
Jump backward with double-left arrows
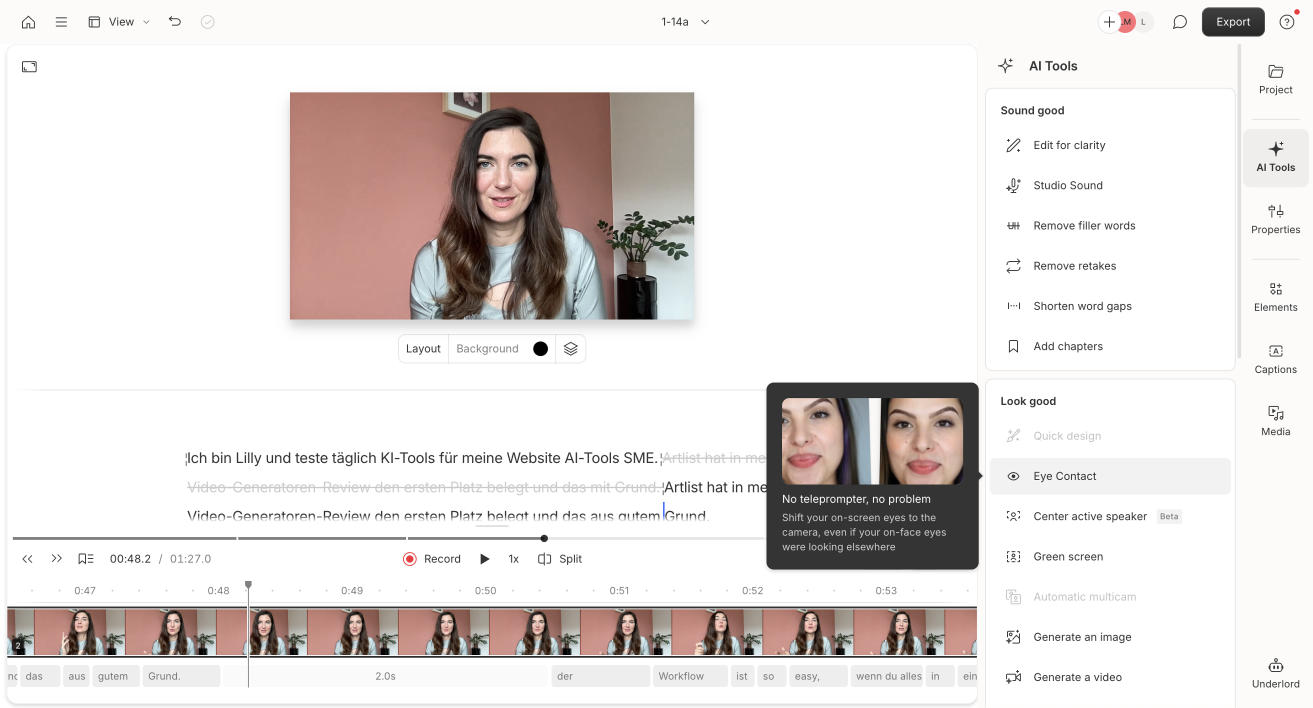[x=27, y=559]
